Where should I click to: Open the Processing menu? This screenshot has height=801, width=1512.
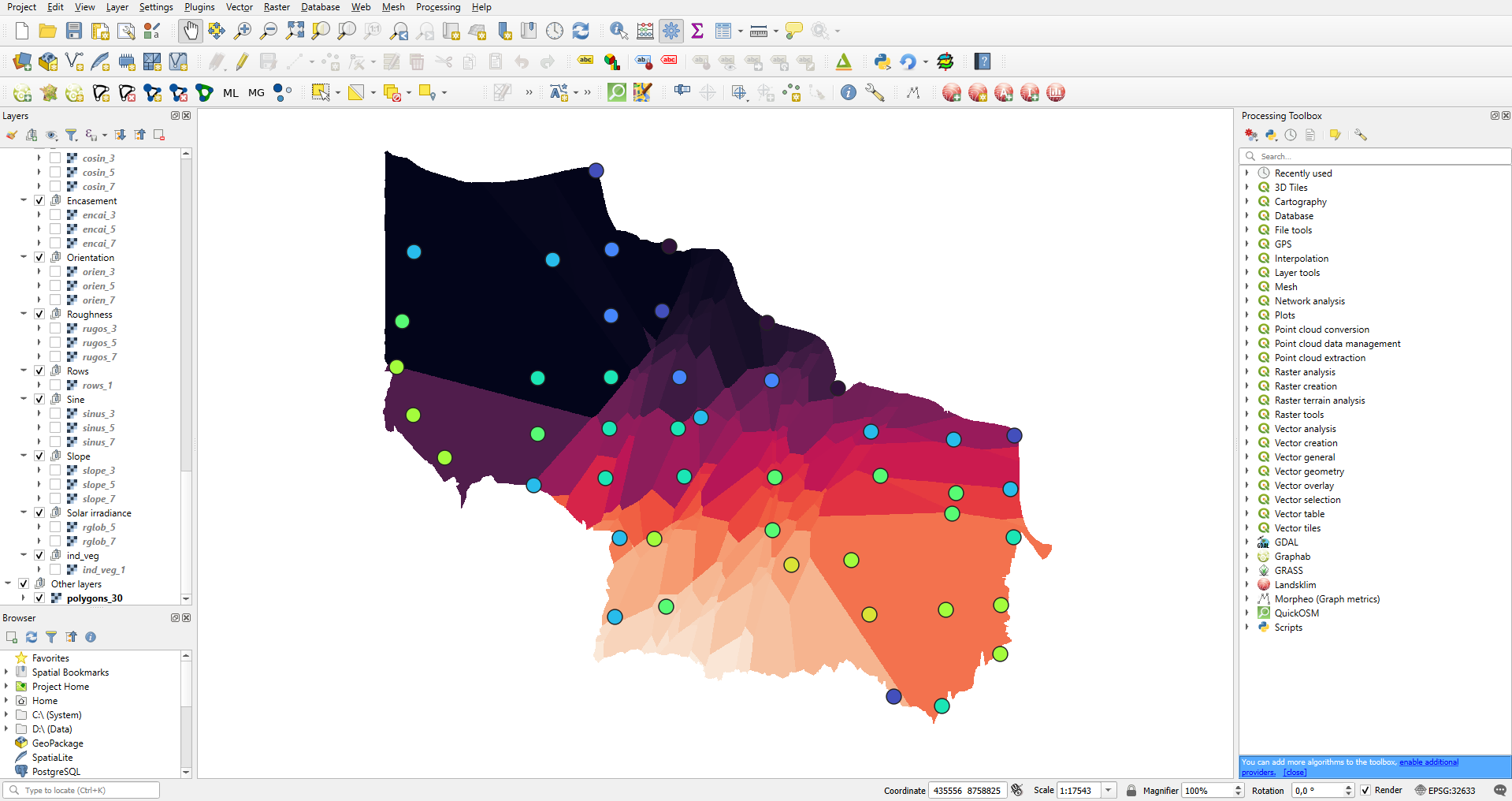437,7
